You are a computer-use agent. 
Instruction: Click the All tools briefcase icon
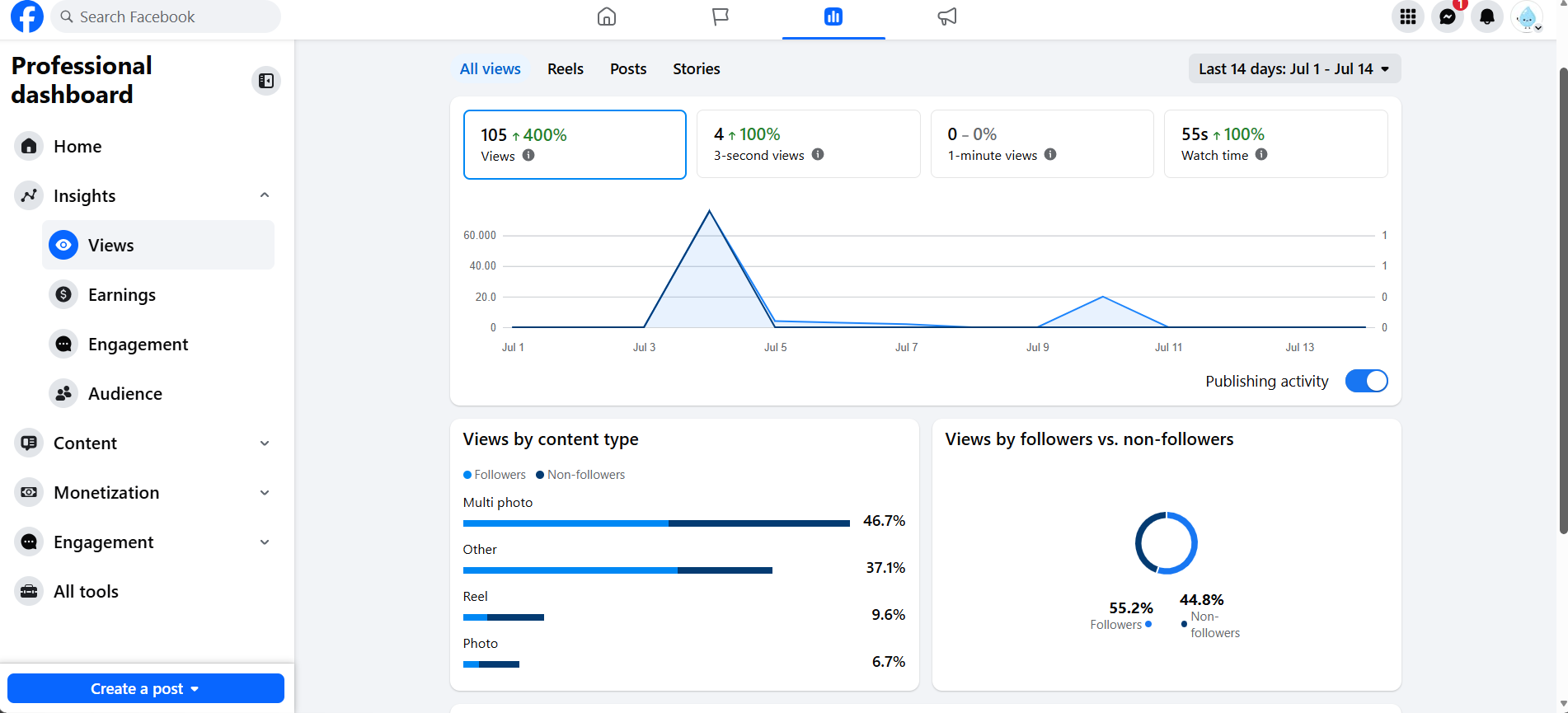click(x=29, y=591)
